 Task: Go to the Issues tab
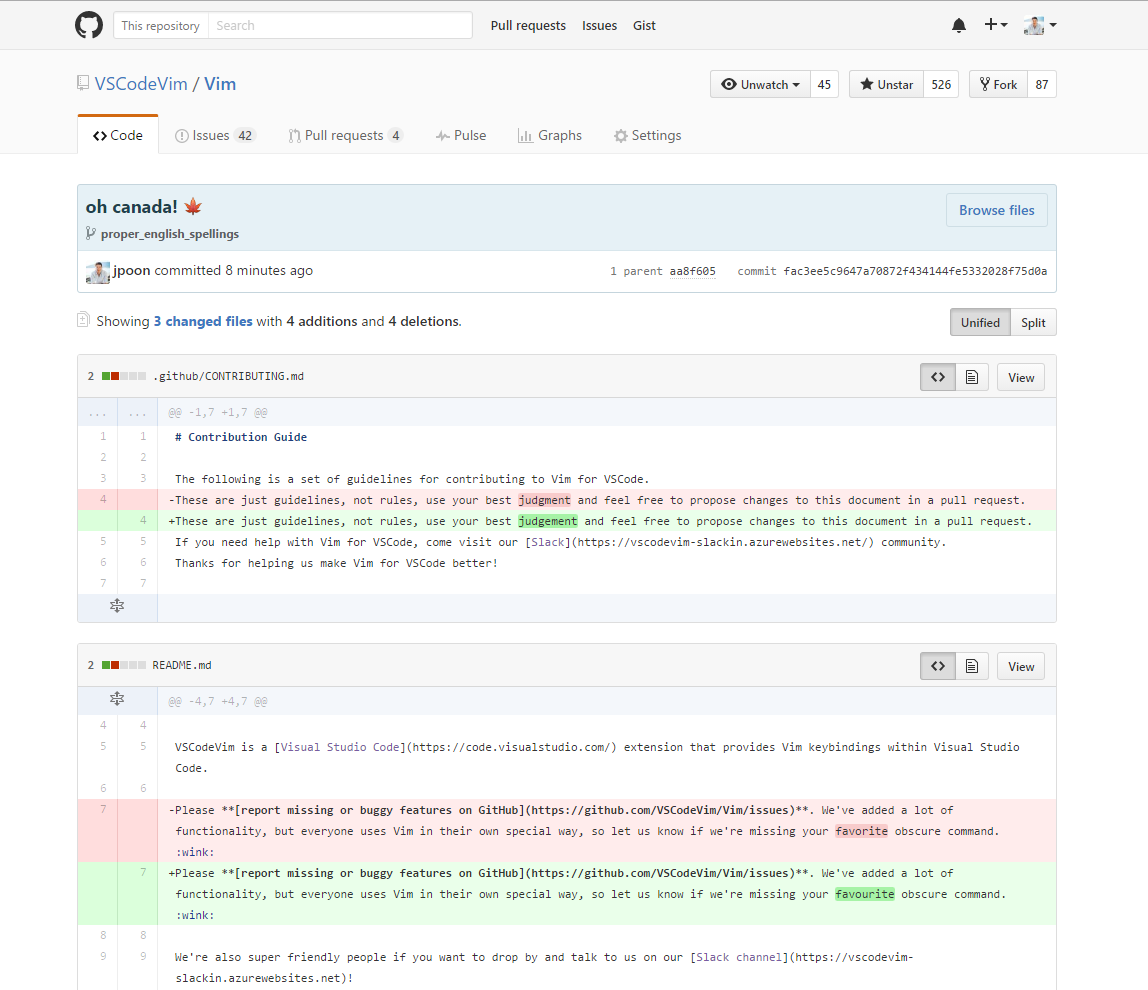214,135
